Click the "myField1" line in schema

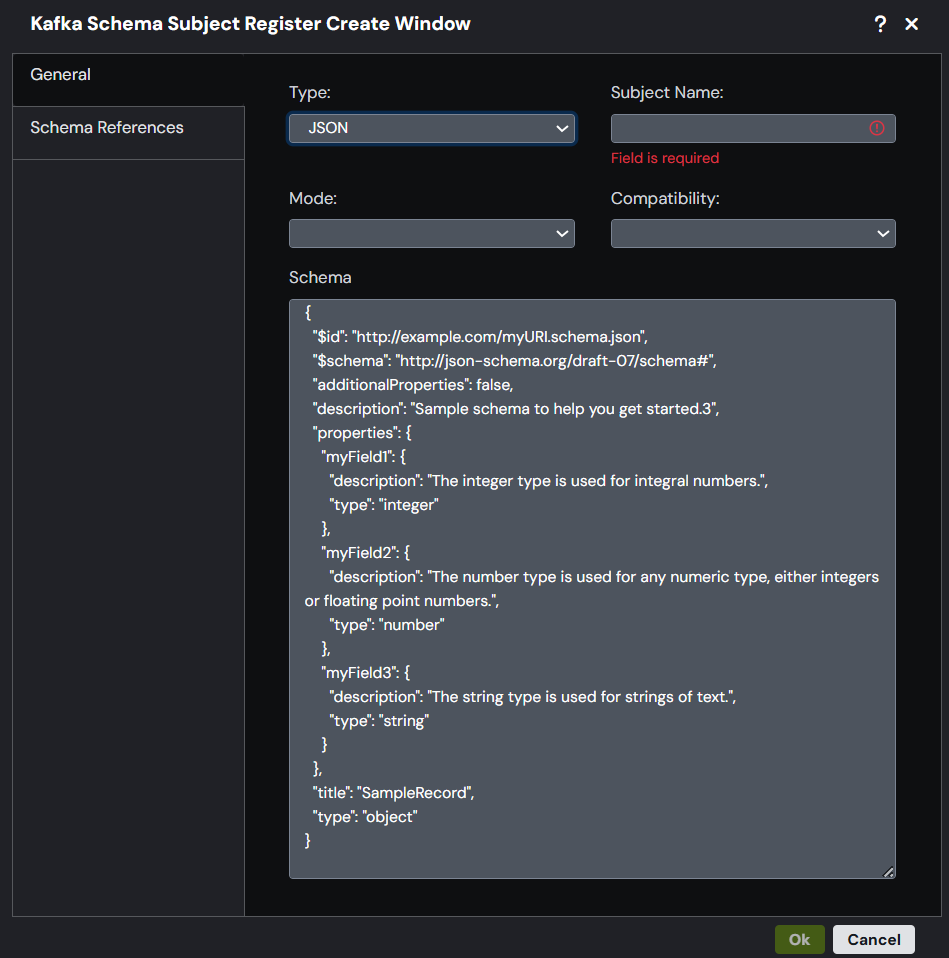point(364,457)
